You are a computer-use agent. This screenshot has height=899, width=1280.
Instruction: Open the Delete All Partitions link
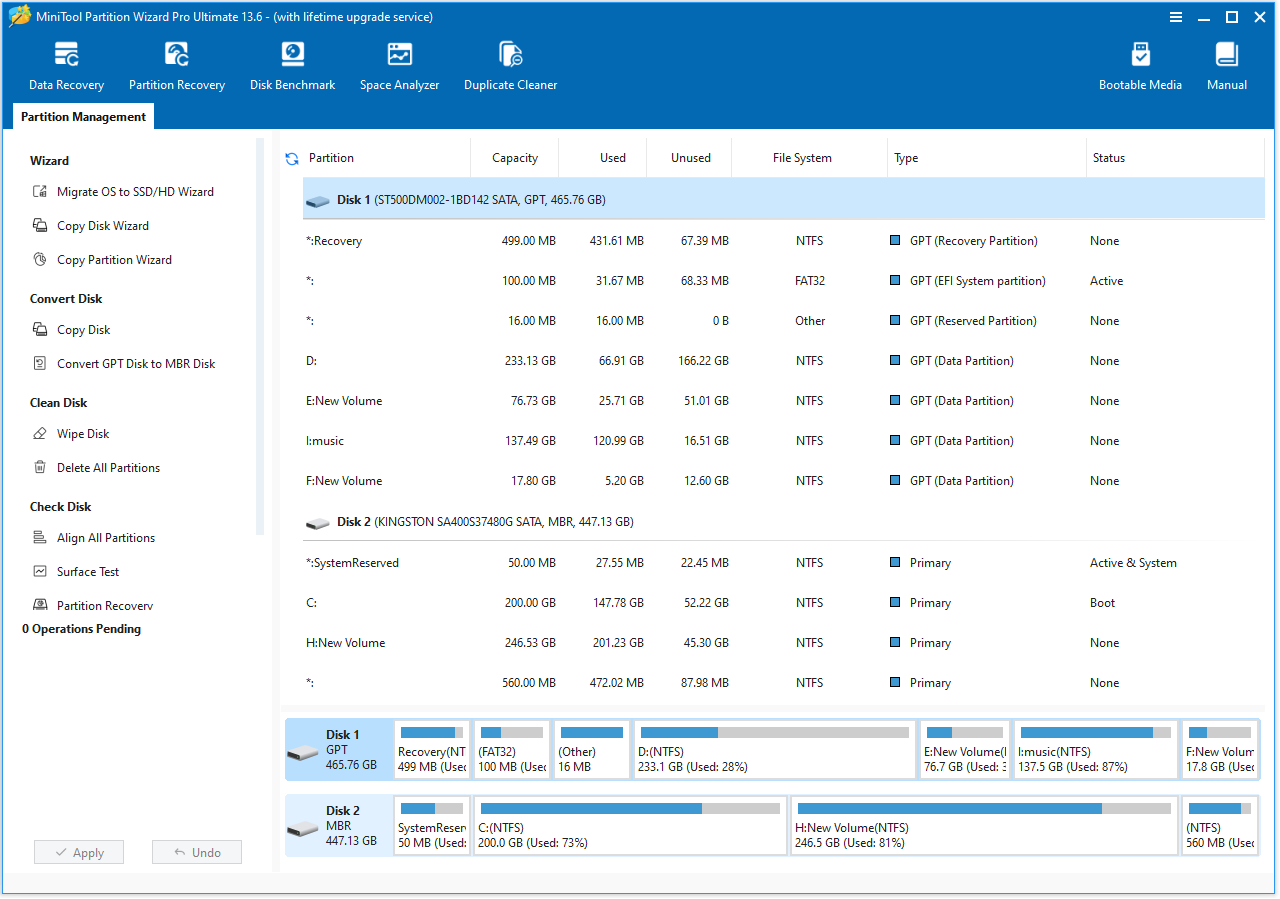click(108, 468)
